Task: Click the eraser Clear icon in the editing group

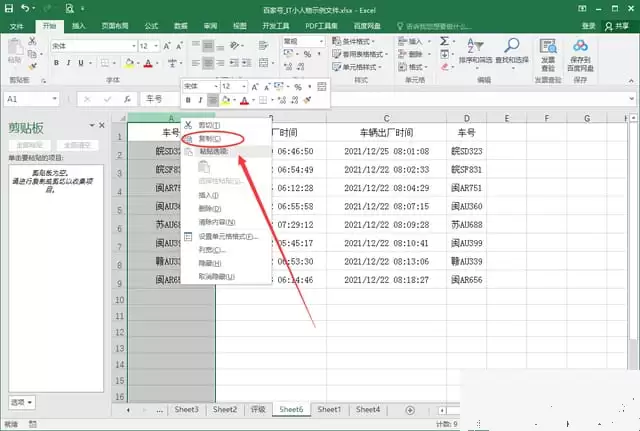Action: click(x=445, y=67)
